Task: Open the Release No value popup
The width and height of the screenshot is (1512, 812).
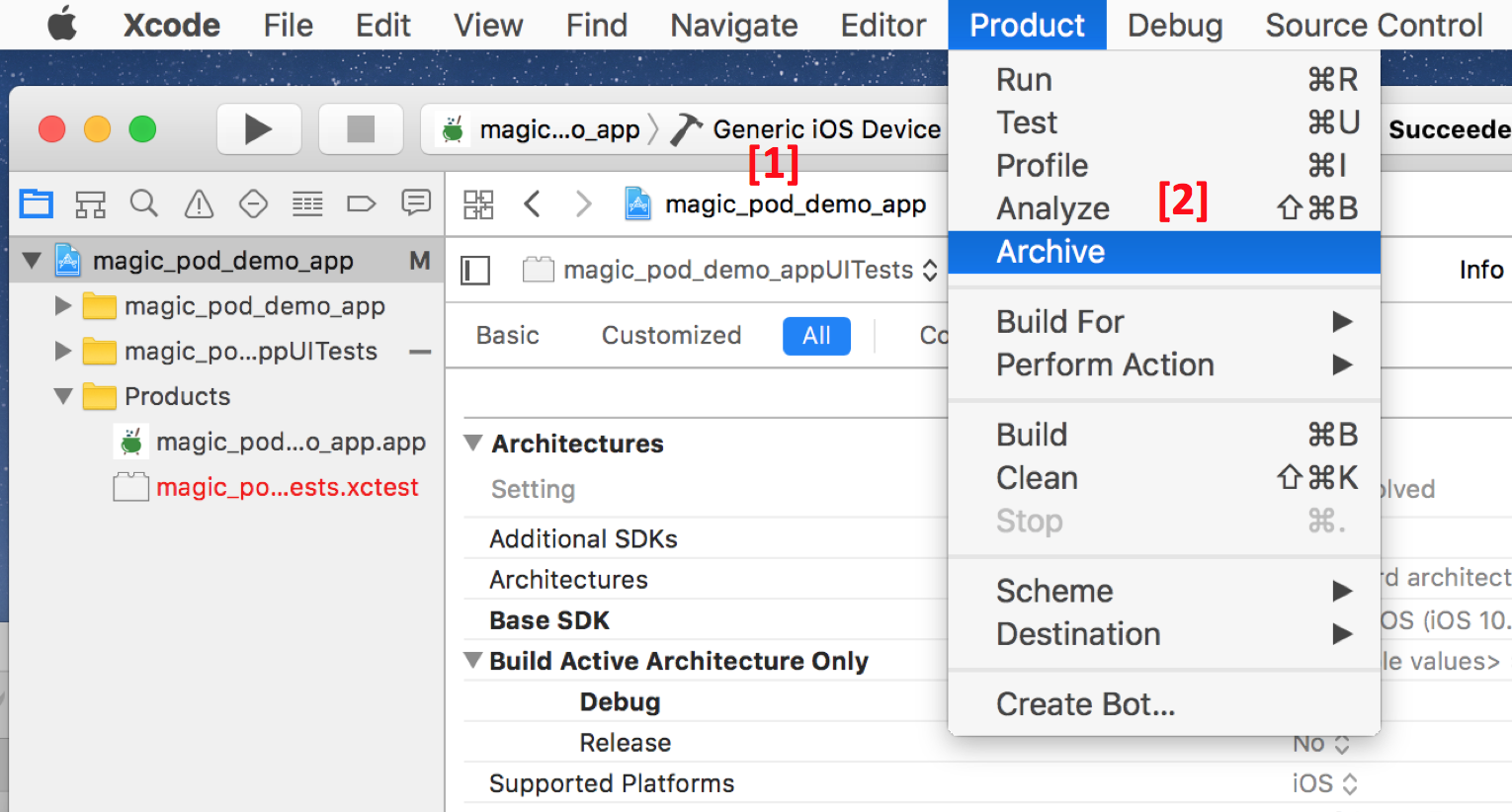Action: [1321, 743]
